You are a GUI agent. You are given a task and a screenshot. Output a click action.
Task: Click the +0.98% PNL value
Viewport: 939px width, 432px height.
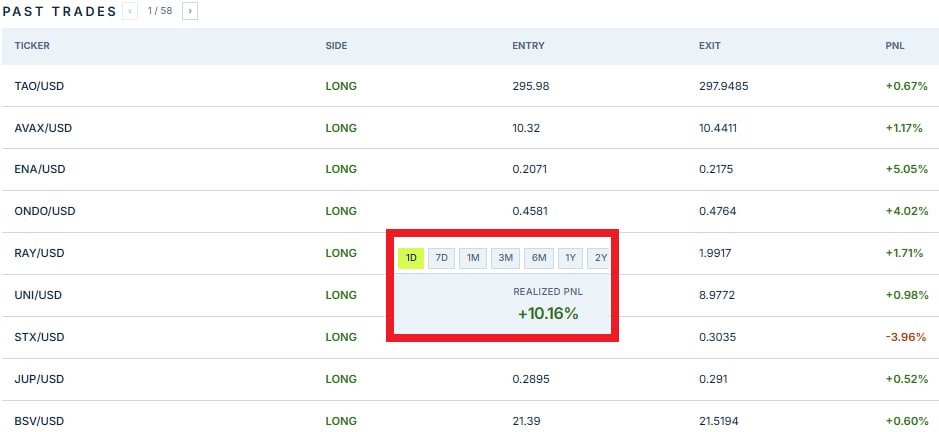pyautogui.click(x=906, y=295)
